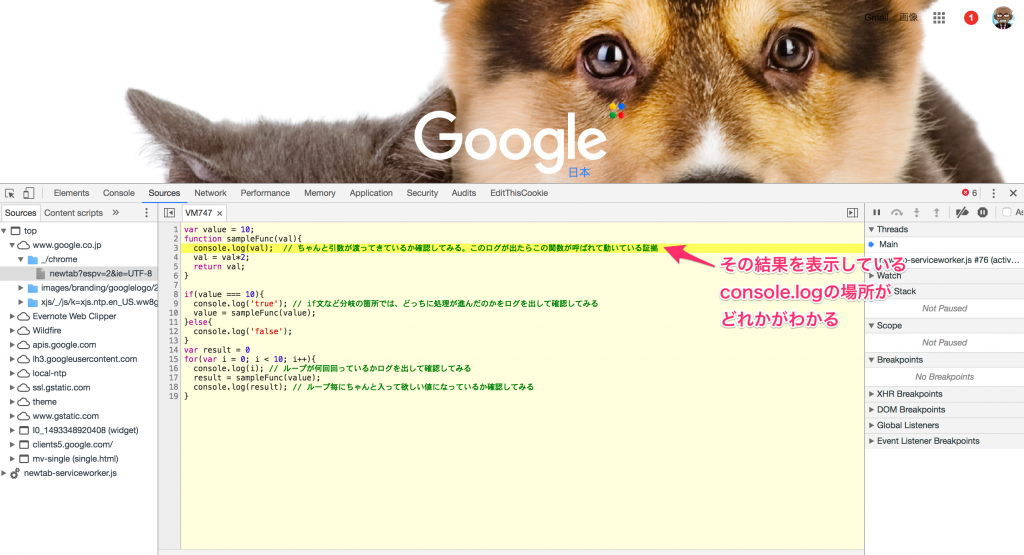Toggle pause on exceptions button
The width and height of the screenshot is (1024, 555).
[x=983, y=213]
